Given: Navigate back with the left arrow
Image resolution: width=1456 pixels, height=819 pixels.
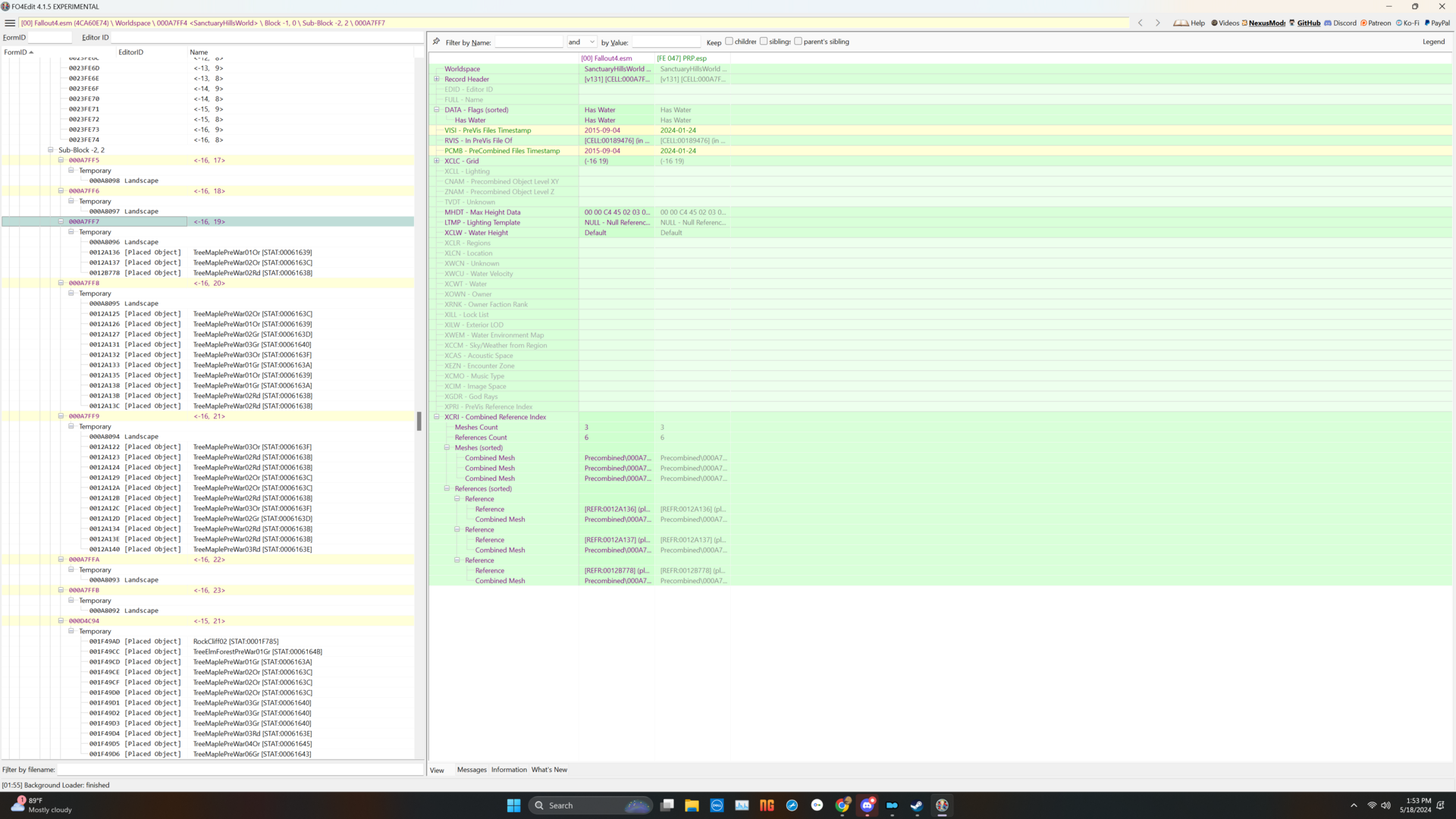Looking at the screenshot, I should tap(1140, 23).
